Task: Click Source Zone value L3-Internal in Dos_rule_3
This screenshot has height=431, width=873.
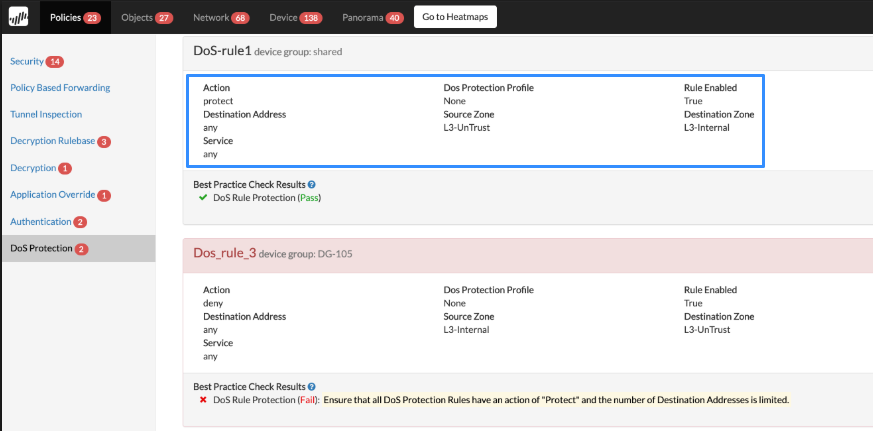Action: pos(466,330)
